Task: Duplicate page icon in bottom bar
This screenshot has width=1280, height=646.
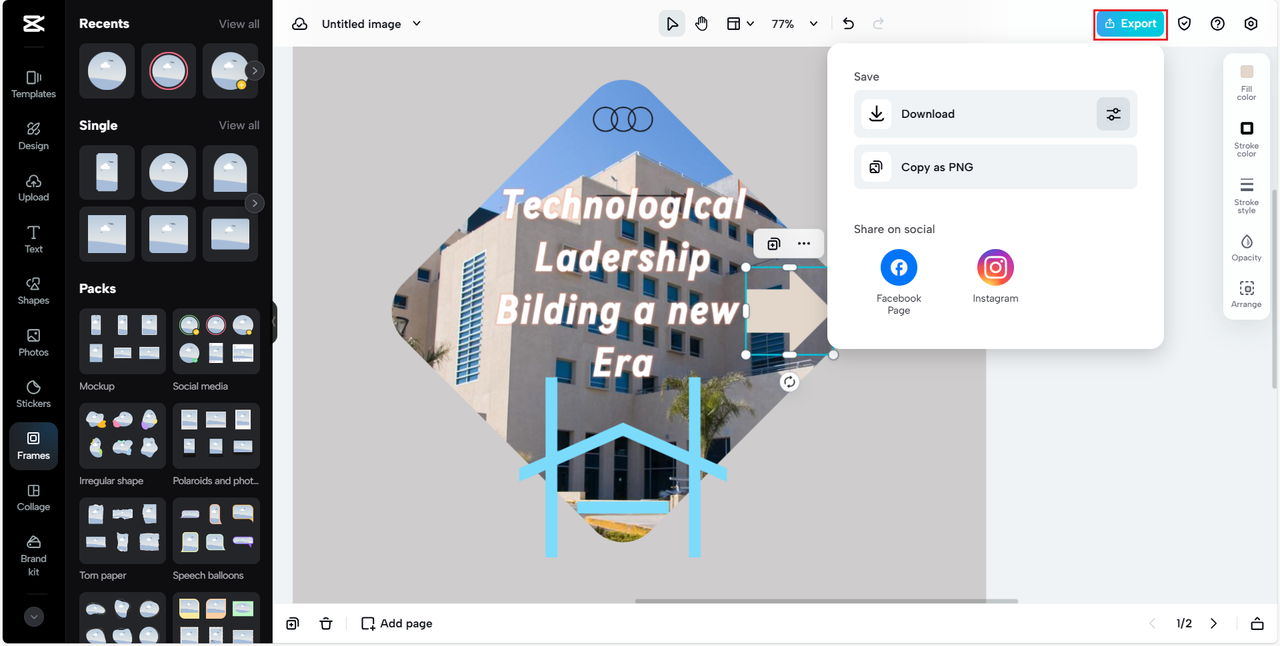Action: pyautogui.click(x=292, y=623)
